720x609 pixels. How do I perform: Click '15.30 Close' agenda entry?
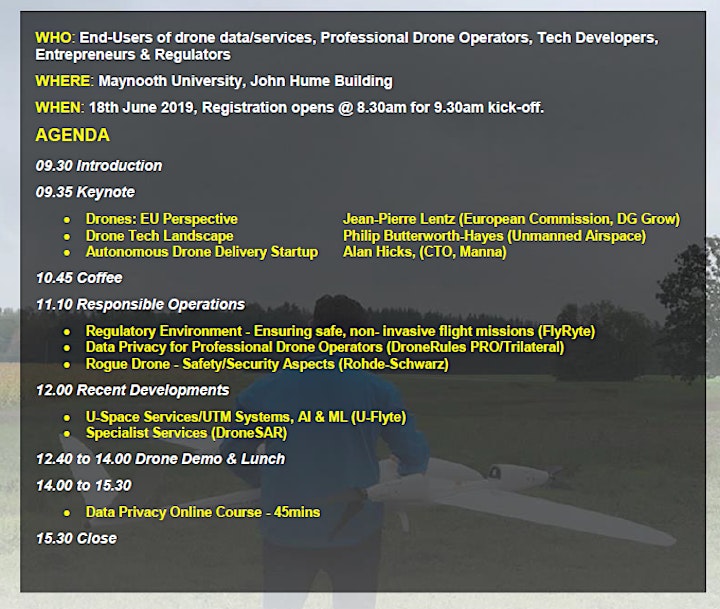76,538
